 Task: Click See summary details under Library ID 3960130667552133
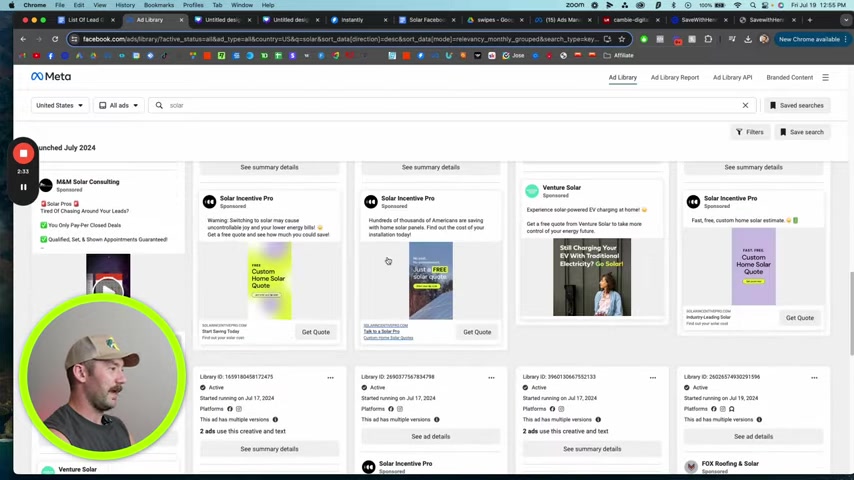coord(592,449)
